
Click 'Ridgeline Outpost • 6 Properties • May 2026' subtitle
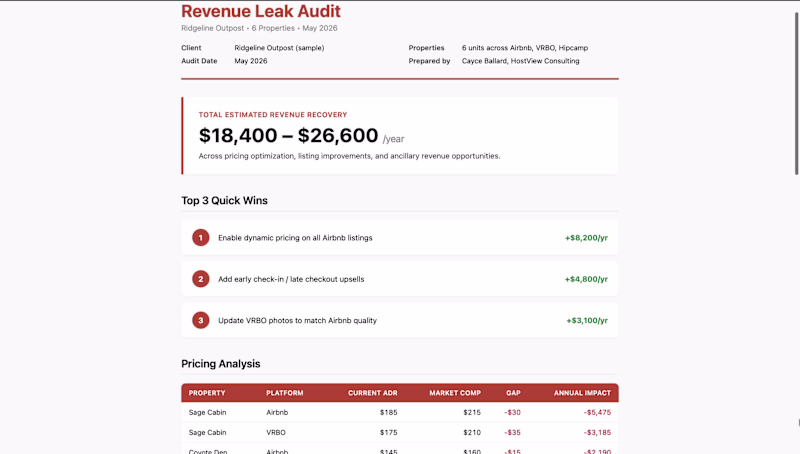[259, 28]
